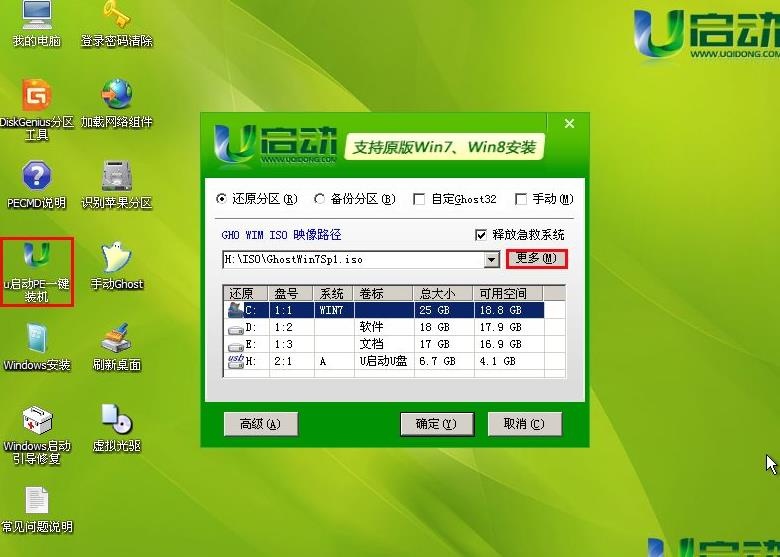Click the D: drive disk icon
Image resolution: width=780 pixels, height=557 pixels.
click(x=235, y=329)
